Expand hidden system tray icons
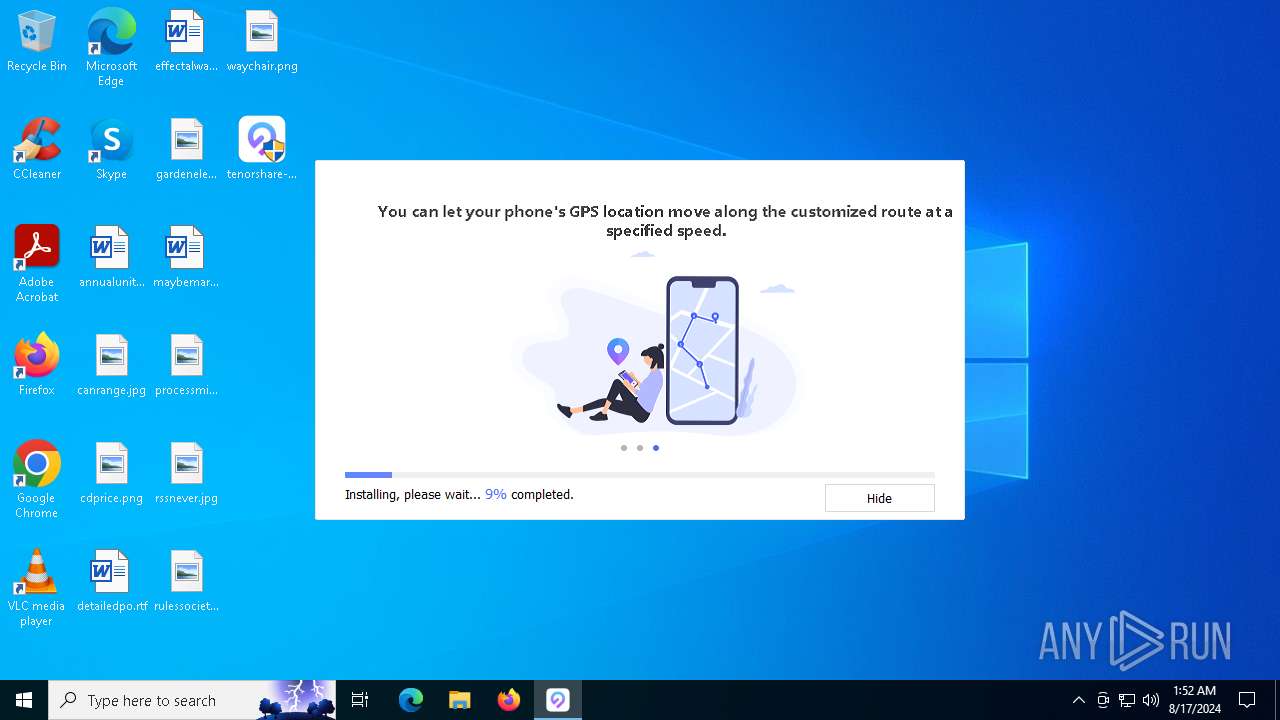This screenshot has height=720, width=1280. 1078,700
